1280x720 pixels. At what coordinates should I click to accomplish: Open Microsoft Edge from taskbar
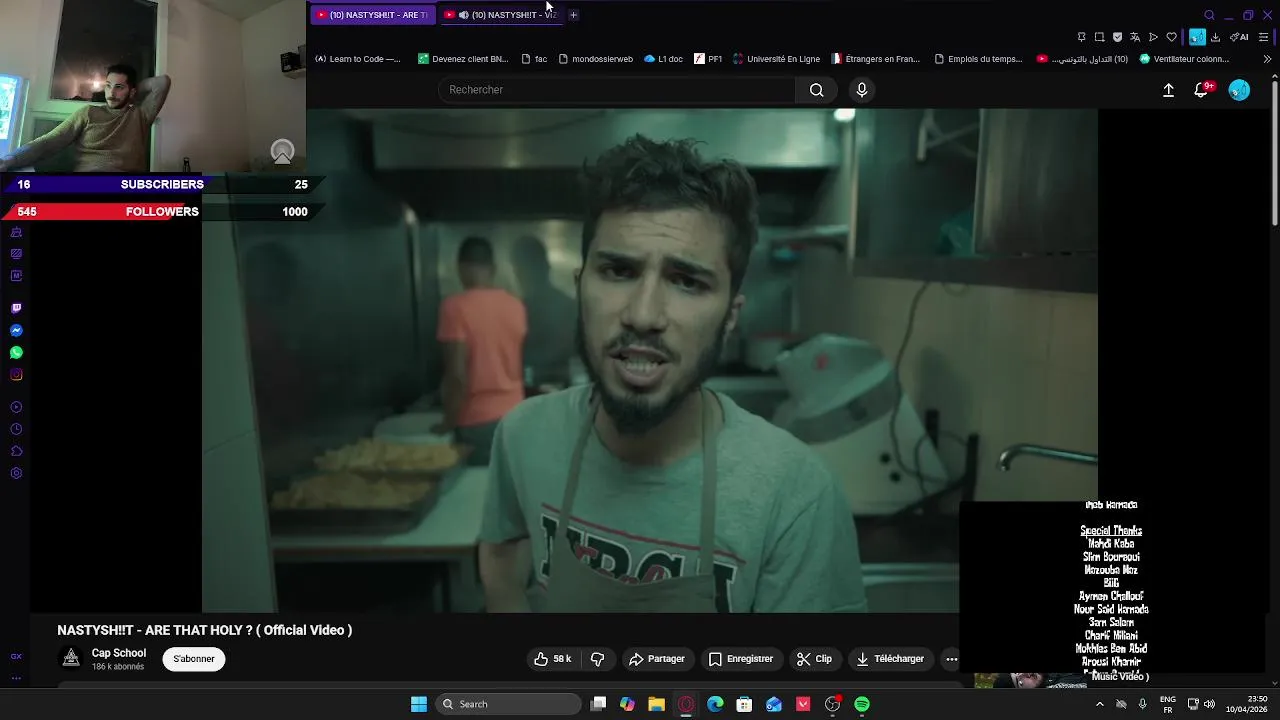click(715, 704)
